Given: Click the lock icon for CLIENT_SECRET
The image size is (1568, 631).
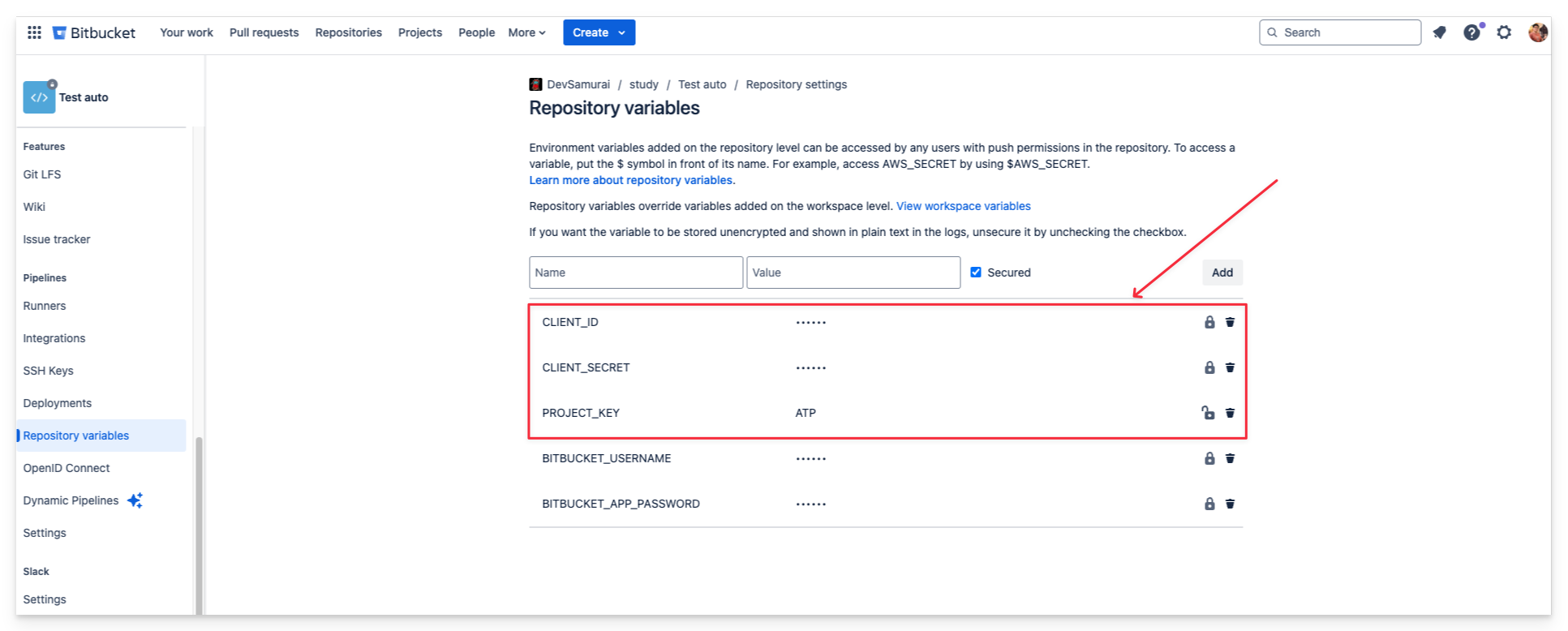Looking at the screenshot, I should pos(1209,367).
